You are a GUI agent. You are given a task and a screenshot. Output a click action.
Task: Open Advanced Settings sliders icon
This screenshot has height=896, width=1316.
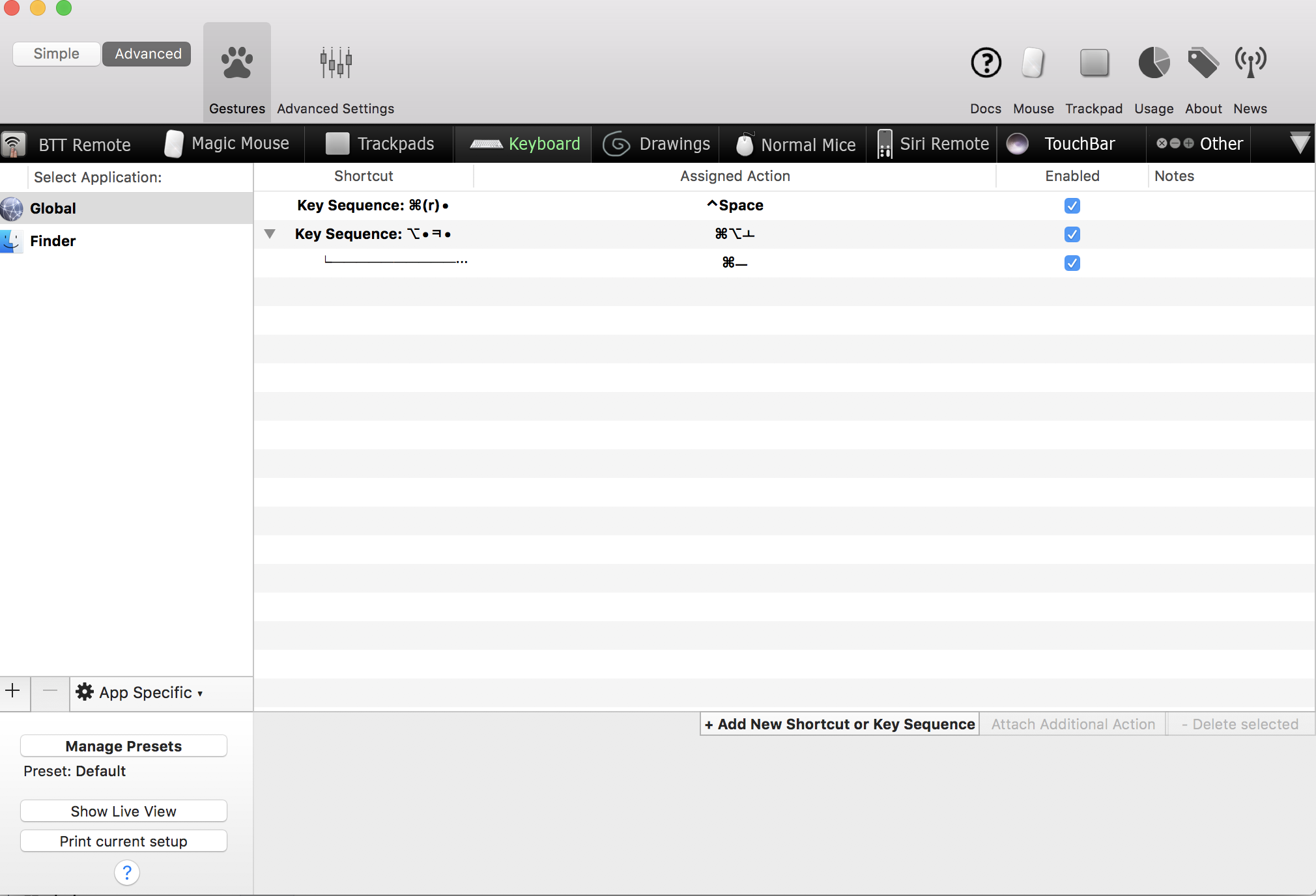coord(336,63)
